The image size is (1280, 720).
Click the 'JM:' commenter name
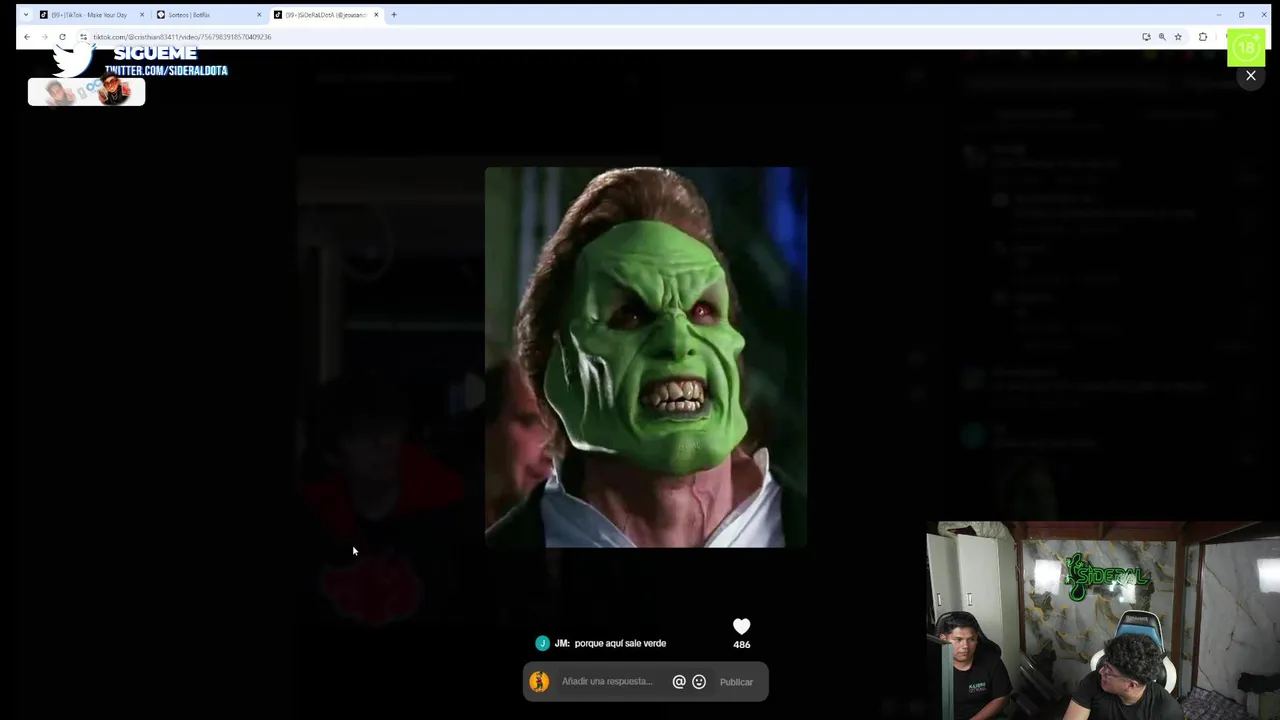562,643
